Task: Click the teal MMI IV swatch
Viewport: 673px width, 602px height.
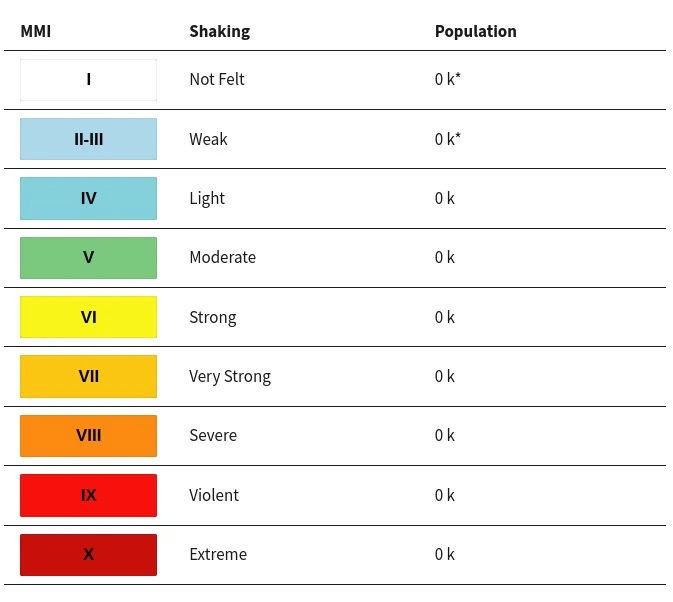Action: (x=88, y=198)
